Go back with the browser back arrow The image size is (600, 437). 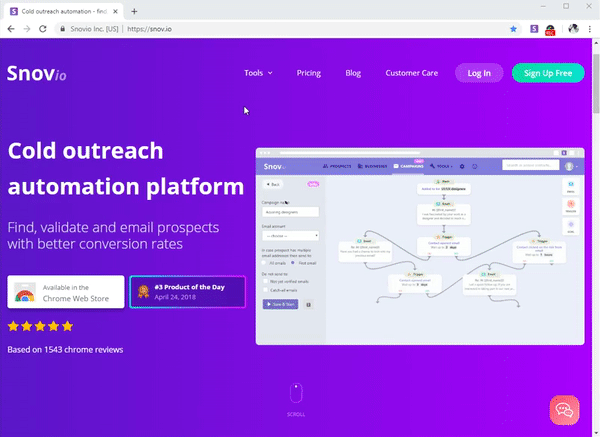pos(11,29)
